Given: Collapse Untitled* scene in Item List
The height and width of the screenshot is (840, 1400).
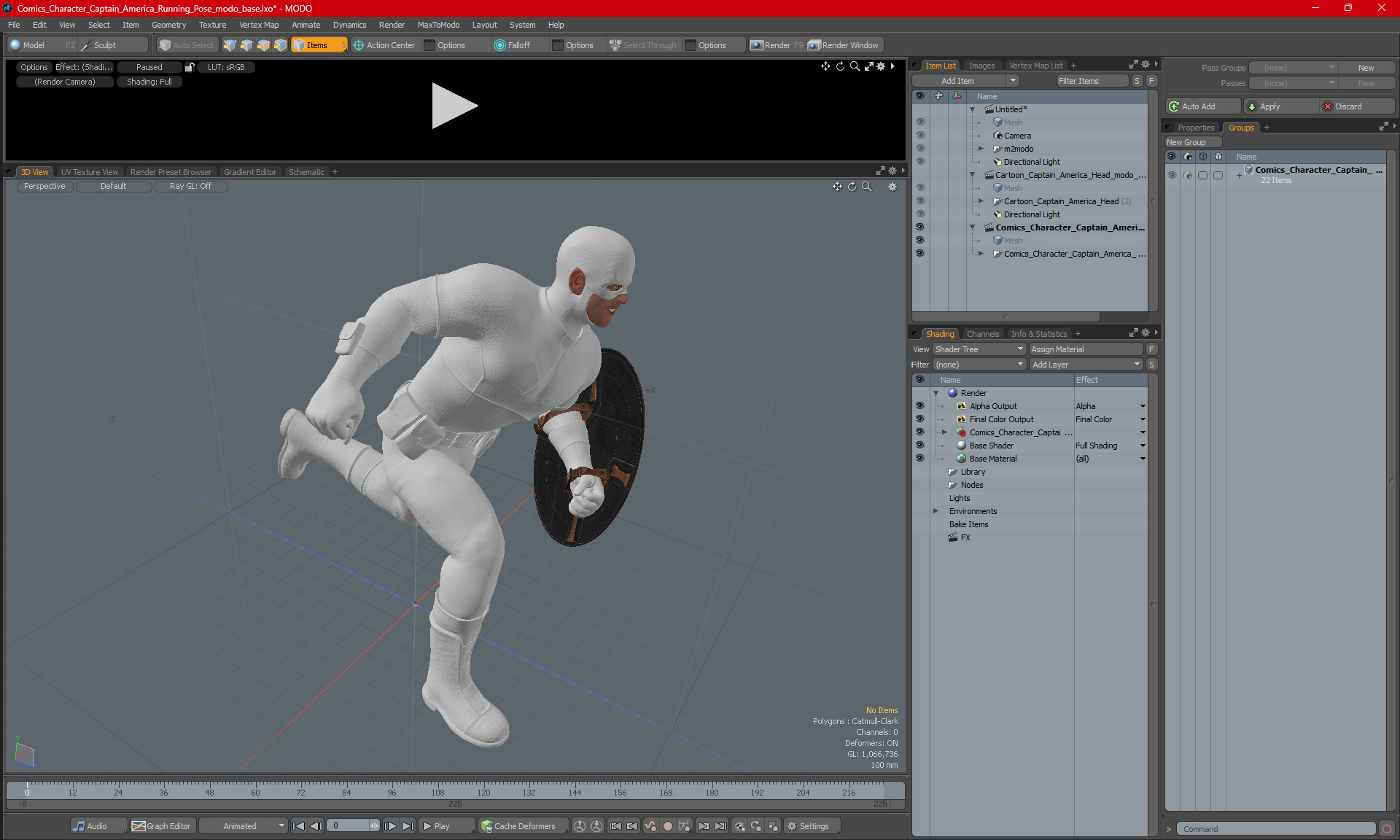Looking at the screenshot, I should point(972,109).
